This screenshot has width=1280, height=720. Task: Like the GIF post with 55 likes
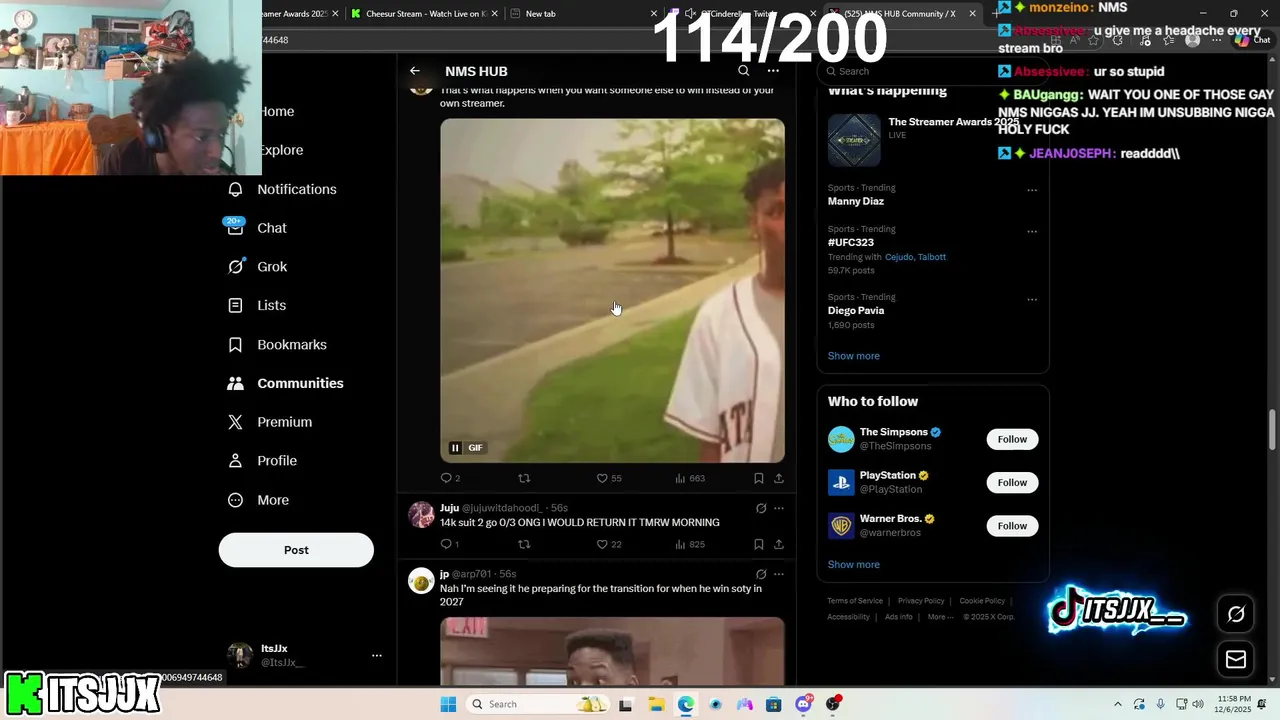(609, 478)
